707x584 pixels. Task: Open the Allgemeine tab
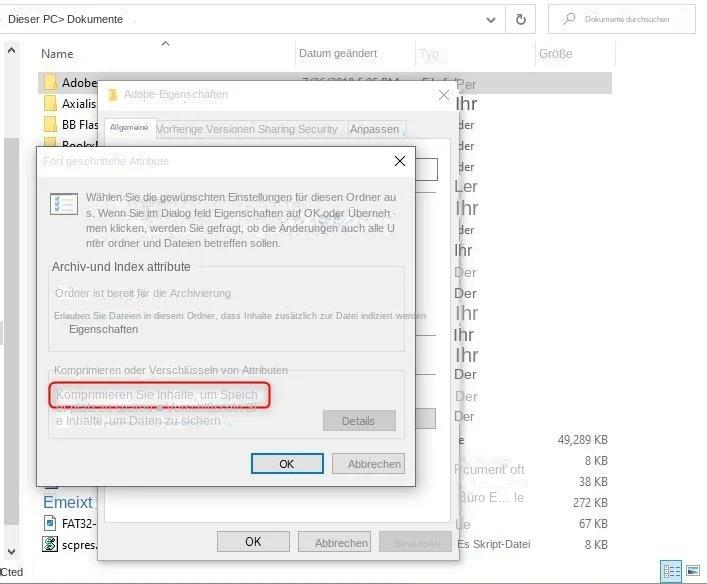(x=129, y=128)
